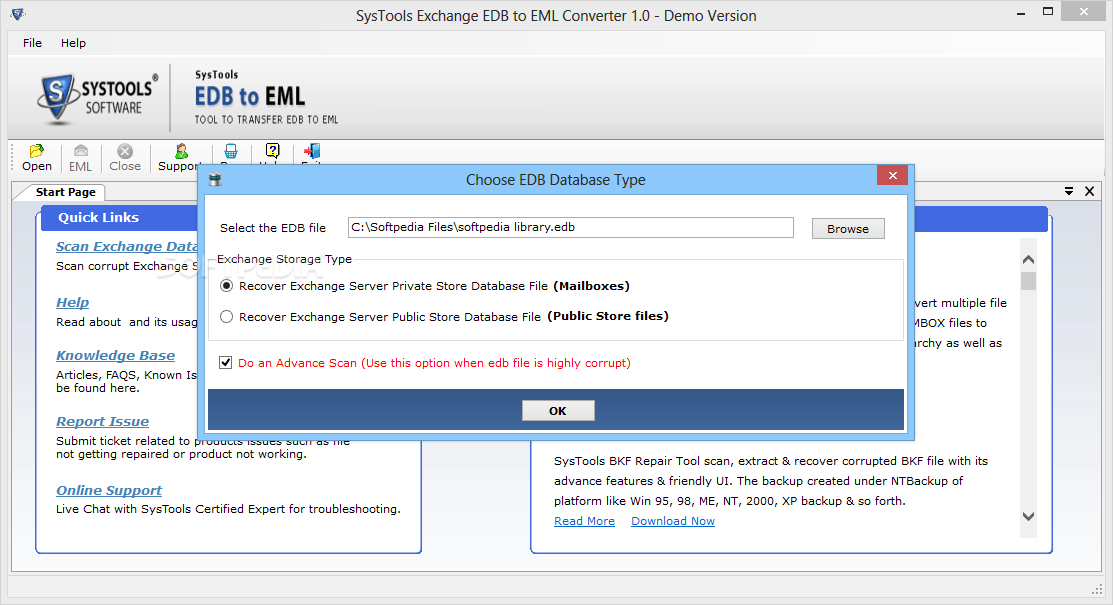Click the scroll up arrow in the right panel
This screenshot has height=605, width=1113.
pos(1029,260)
